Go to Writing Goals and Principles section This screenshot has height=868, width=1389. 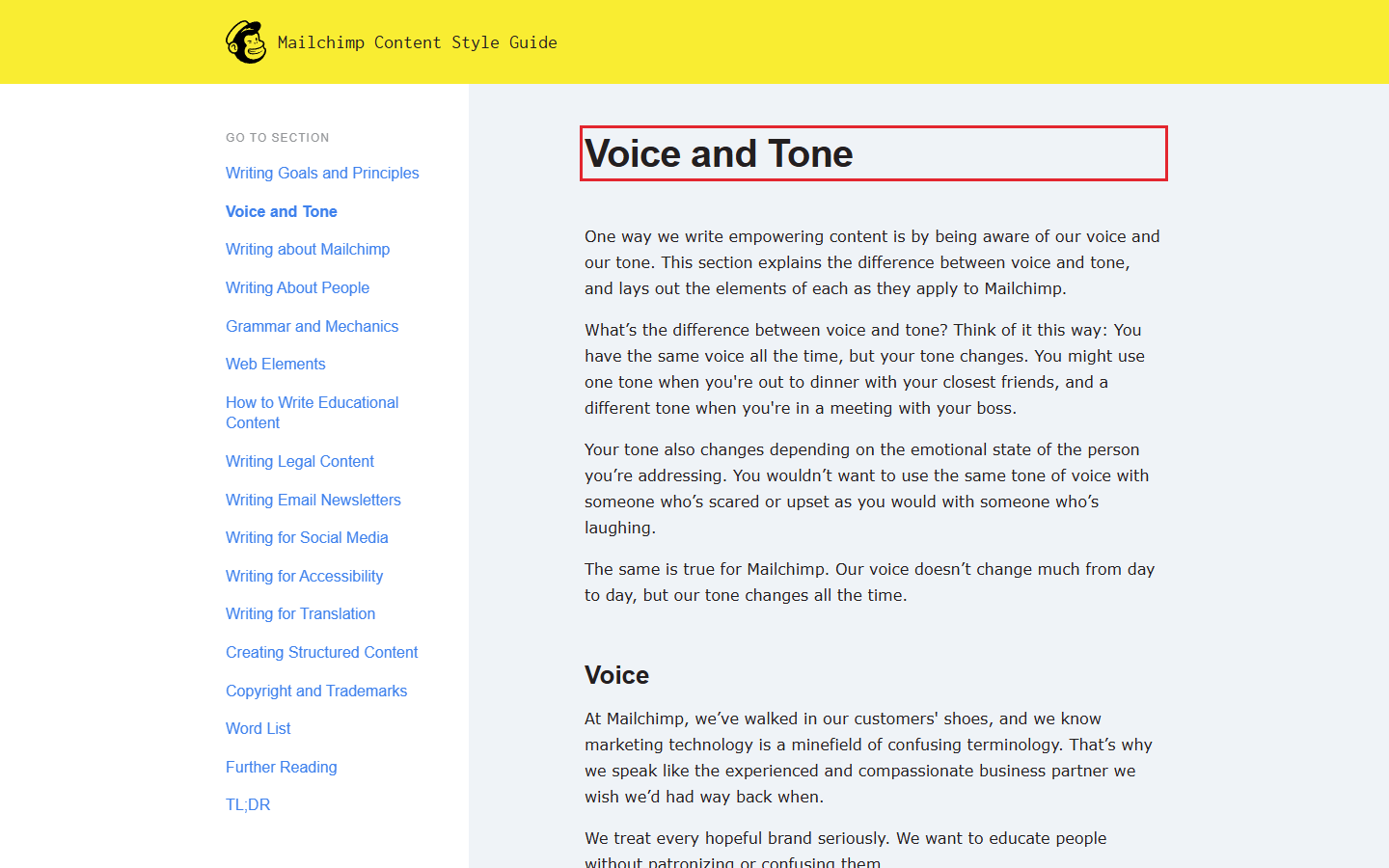(x=322, y=173)
